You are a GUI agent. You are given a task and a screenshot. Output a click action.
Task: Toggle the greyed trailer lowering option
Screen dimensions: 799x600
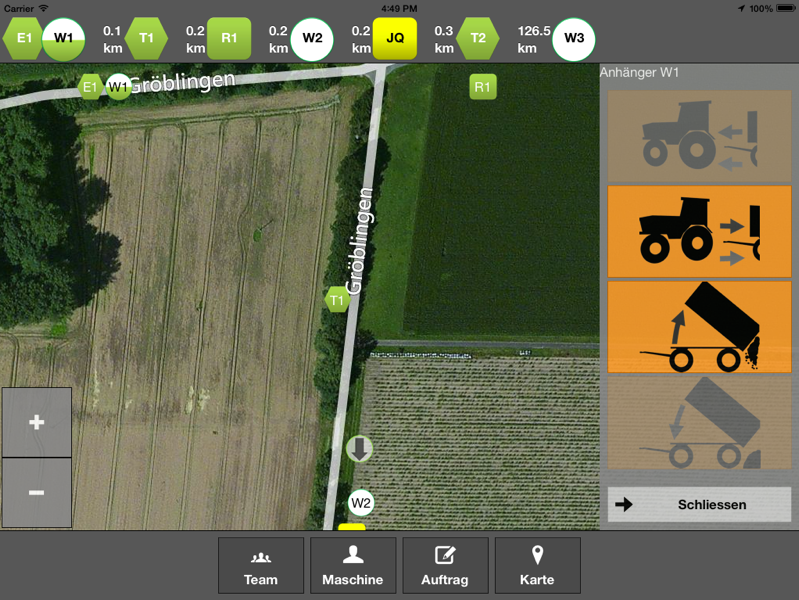[699, 423]
